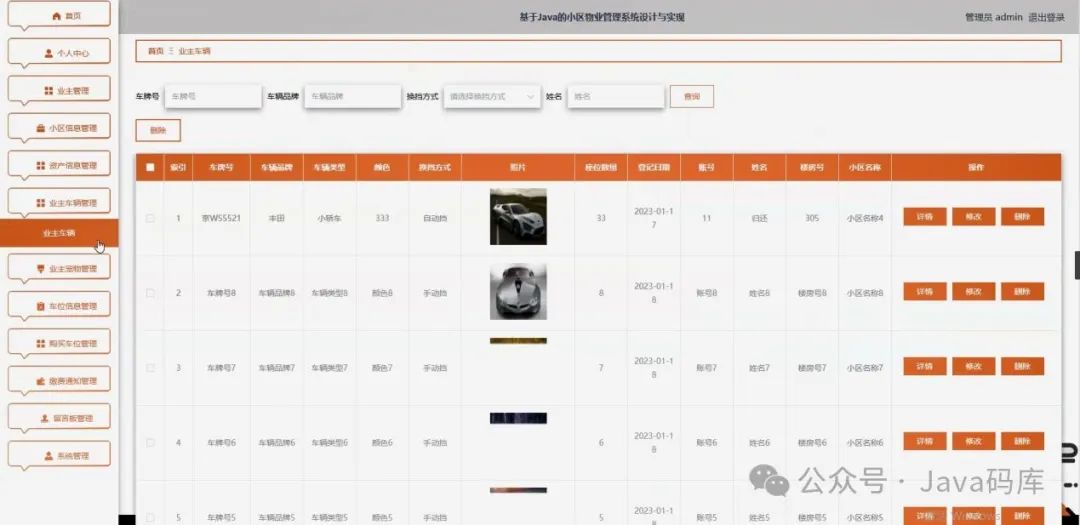Click the icon beside 业主宠物管理
1080x525 pixels.
40,269
